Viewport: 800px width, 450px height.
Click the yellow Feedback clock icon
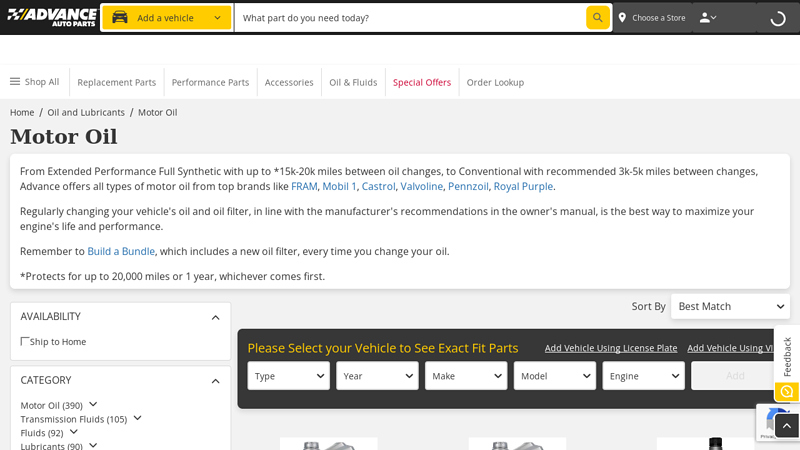tap(787, 392)
